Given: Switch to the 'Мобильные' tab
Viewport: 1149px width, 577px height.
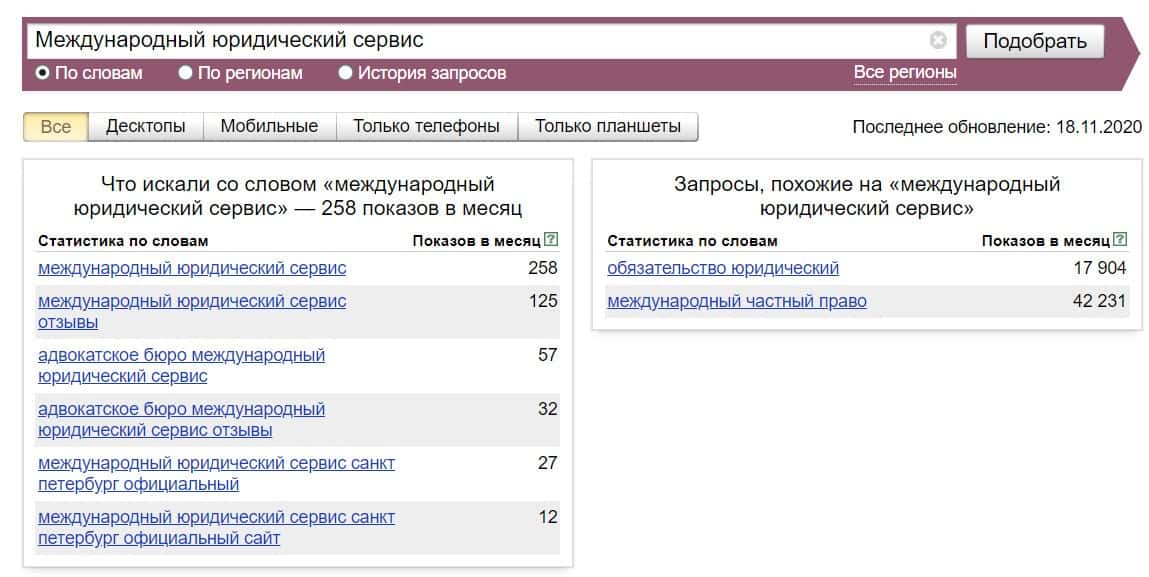Looking at the screenshot, I should [x=269, y=127].
